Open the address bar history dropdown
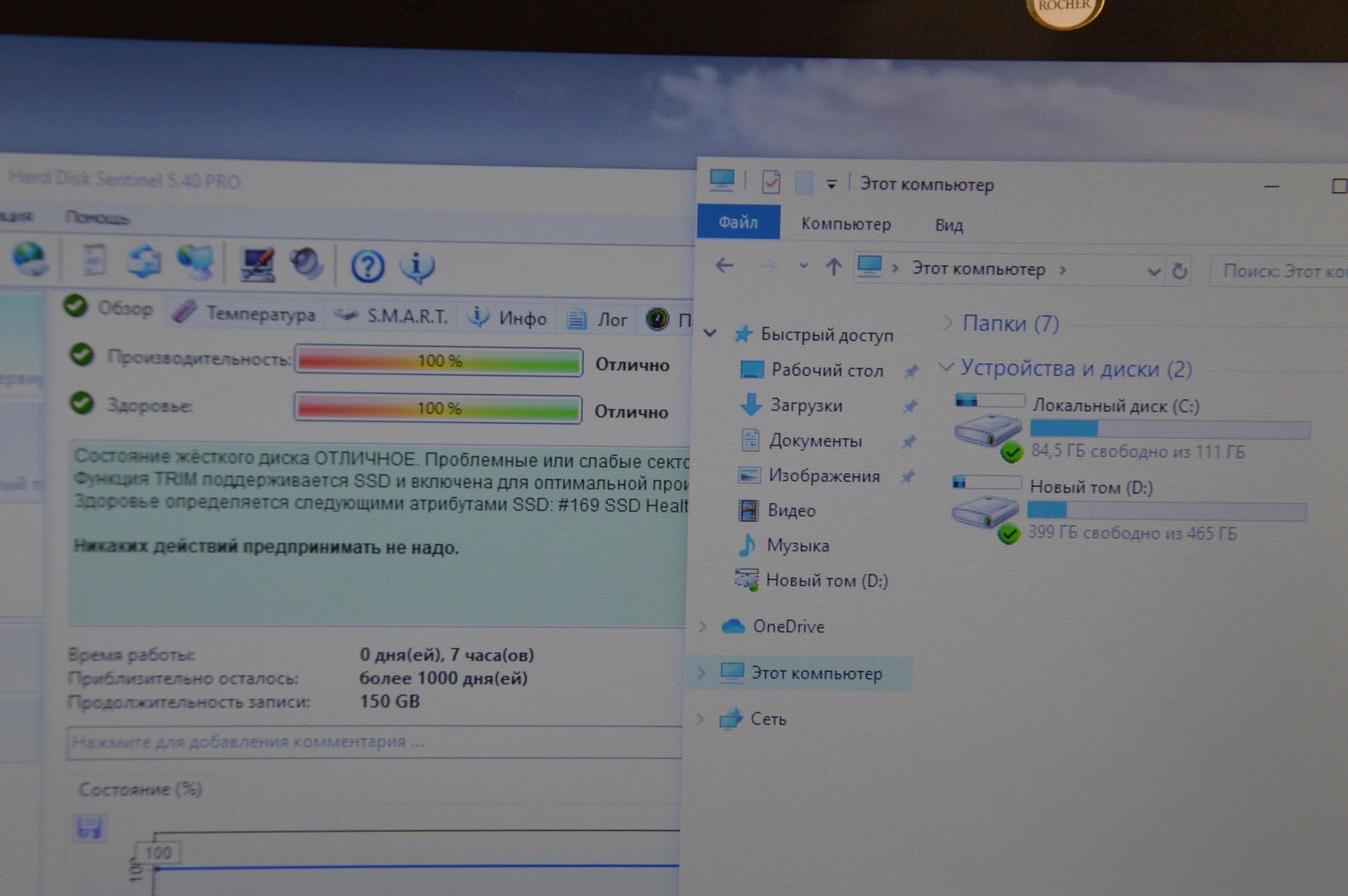The width and height of the screenshot is (1348, 896). pyautogui.click(x=1153, y=271)
